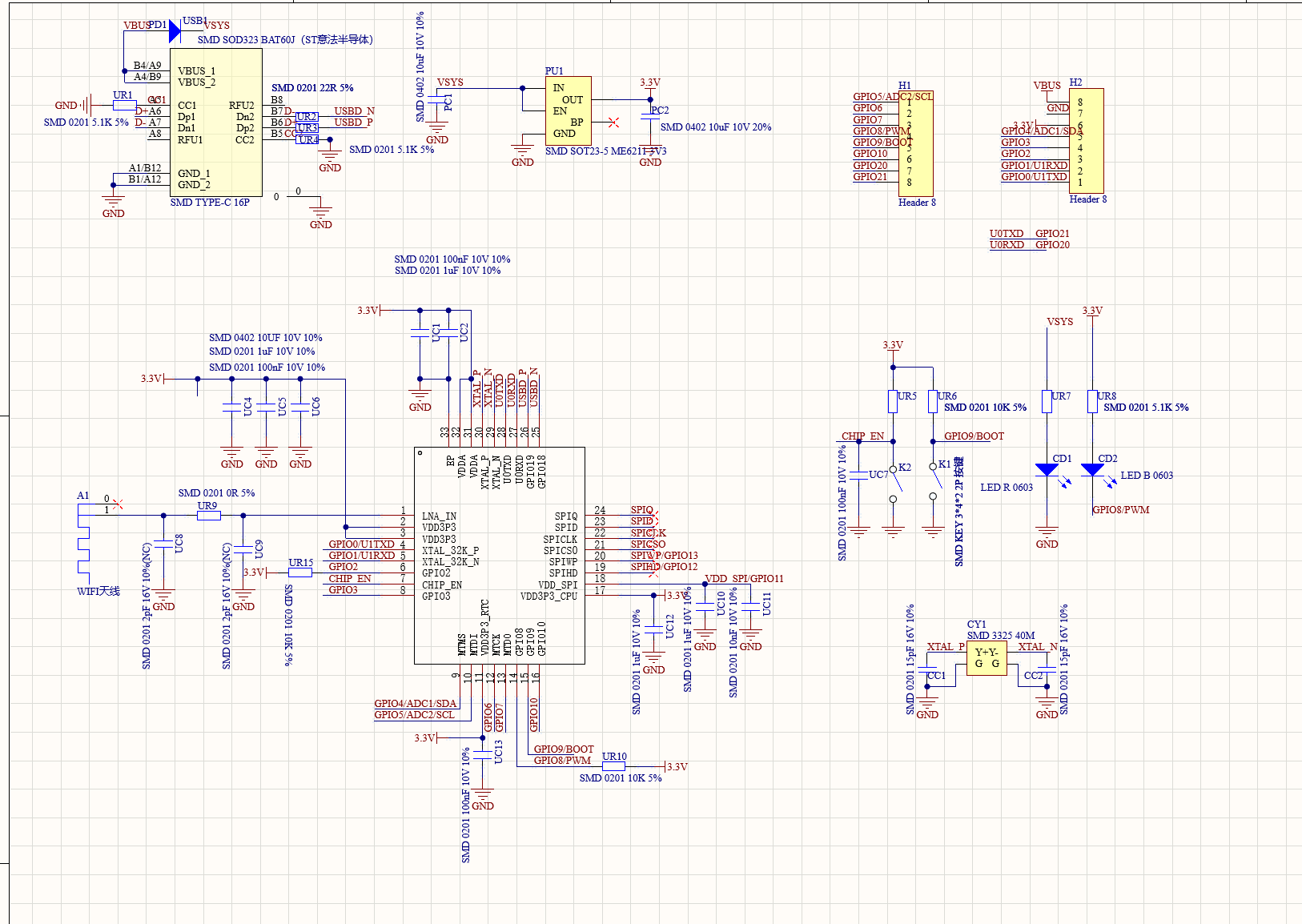Click the LNA_IN pin label on the chip
1302x924 pixels.
(x=439, y=516)
